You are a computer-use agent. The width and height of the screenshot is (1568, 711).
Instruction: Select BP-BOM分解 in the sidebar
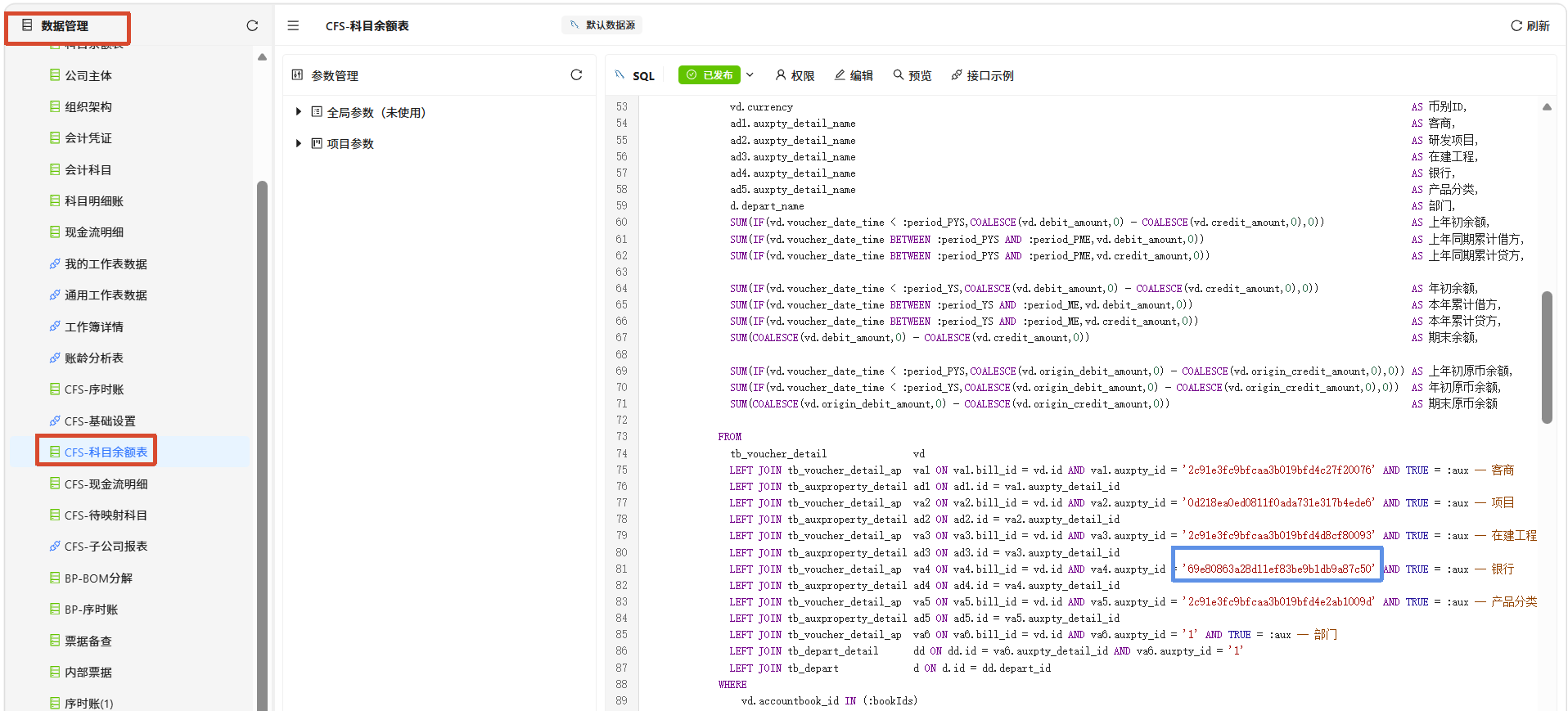click(x=98, y=578)
